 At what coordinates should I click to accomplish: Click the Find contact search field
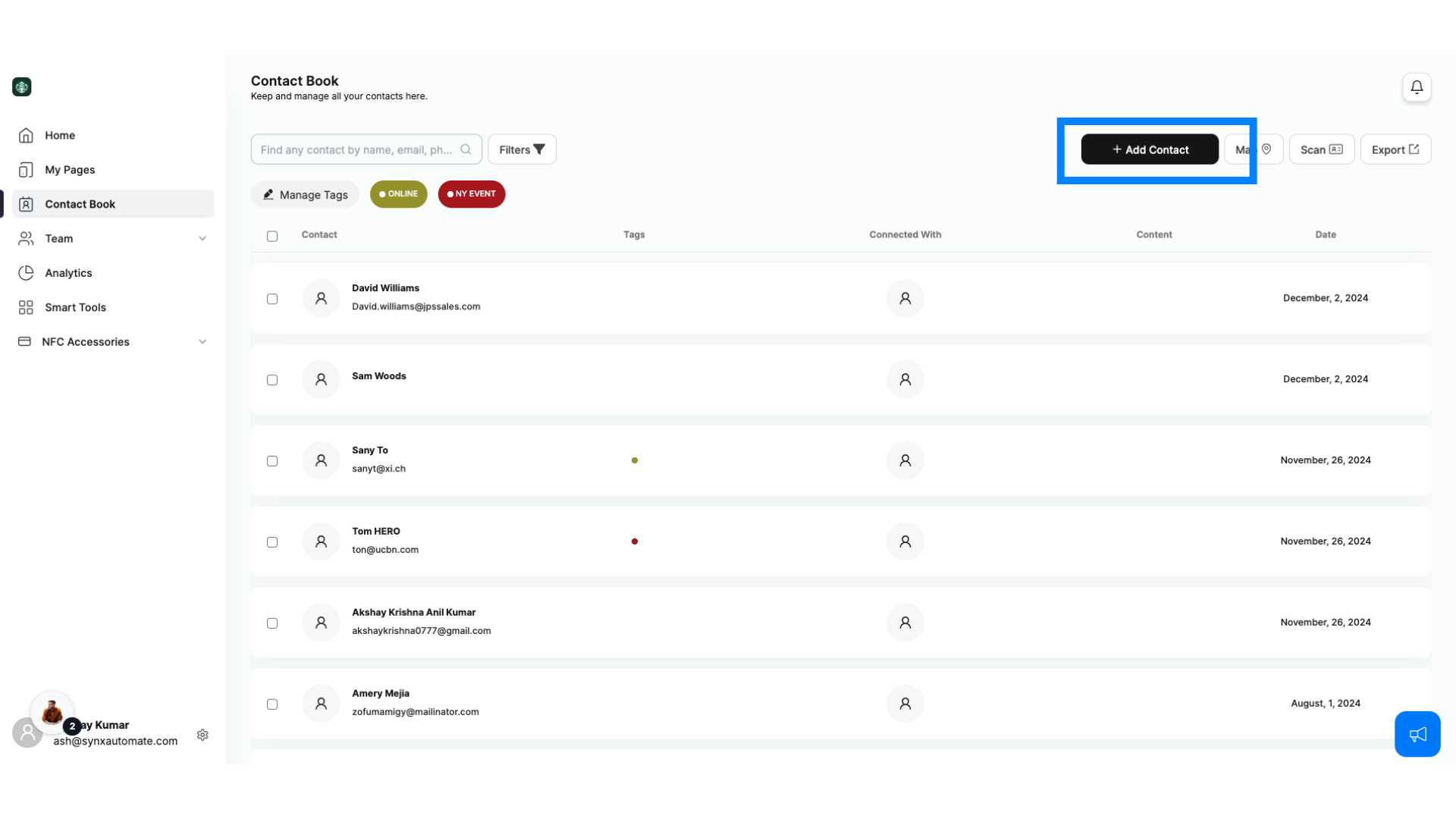point(366,149)
